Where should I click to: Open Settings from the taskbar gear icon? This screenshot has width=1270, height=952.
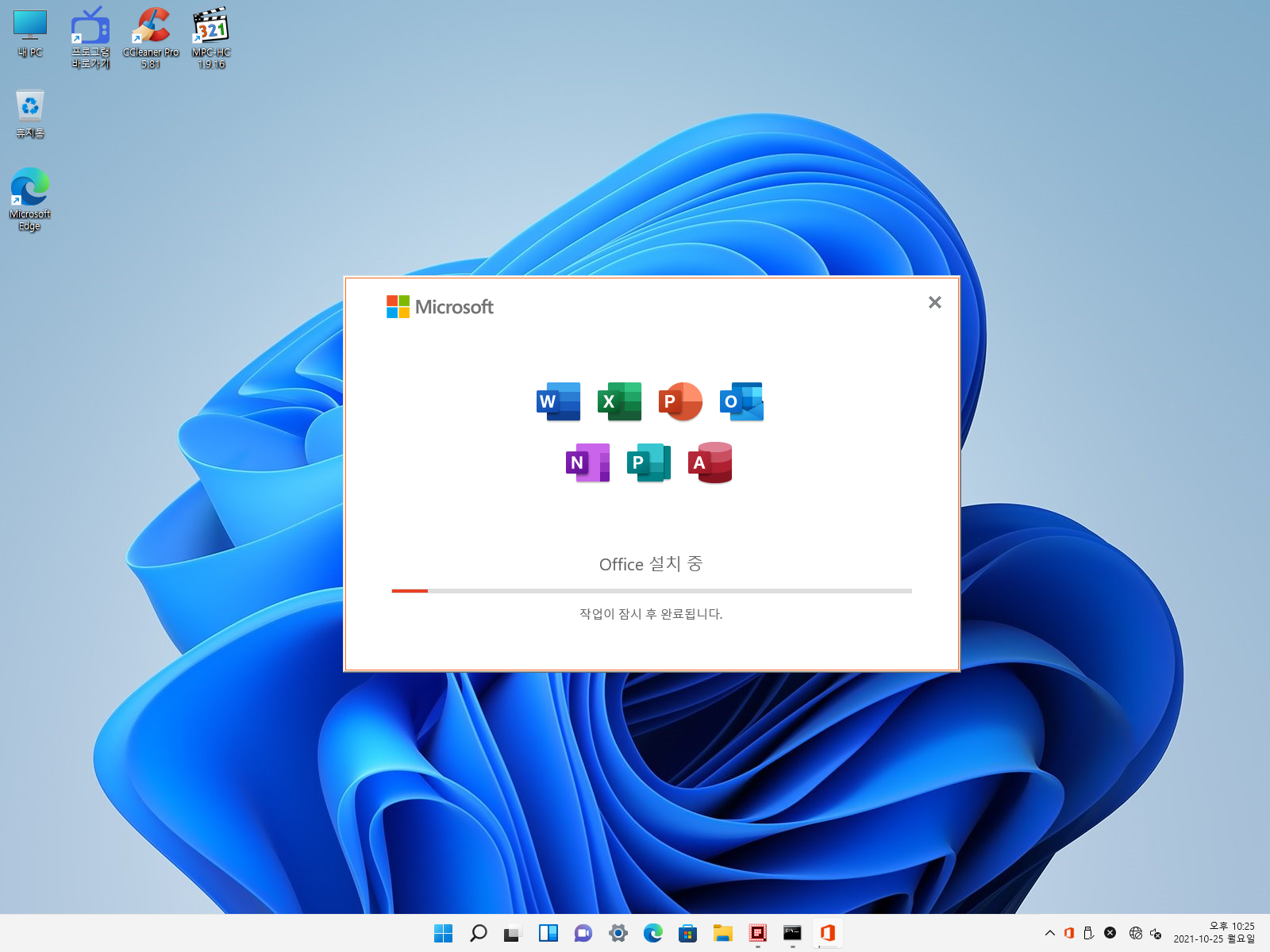tap(618, 934)
